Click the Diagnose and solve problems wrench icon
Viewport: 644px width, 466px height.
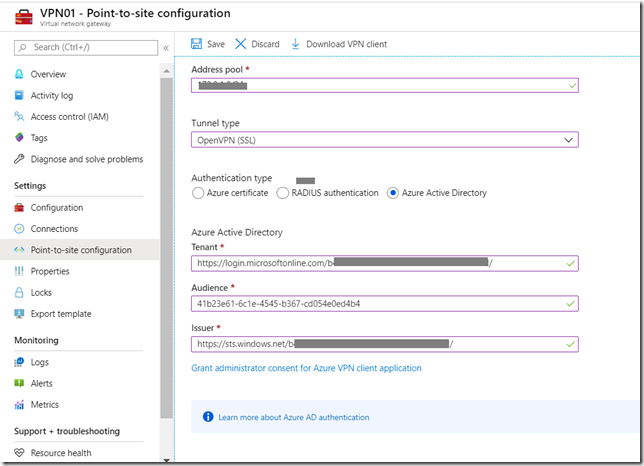click(19, 159)
